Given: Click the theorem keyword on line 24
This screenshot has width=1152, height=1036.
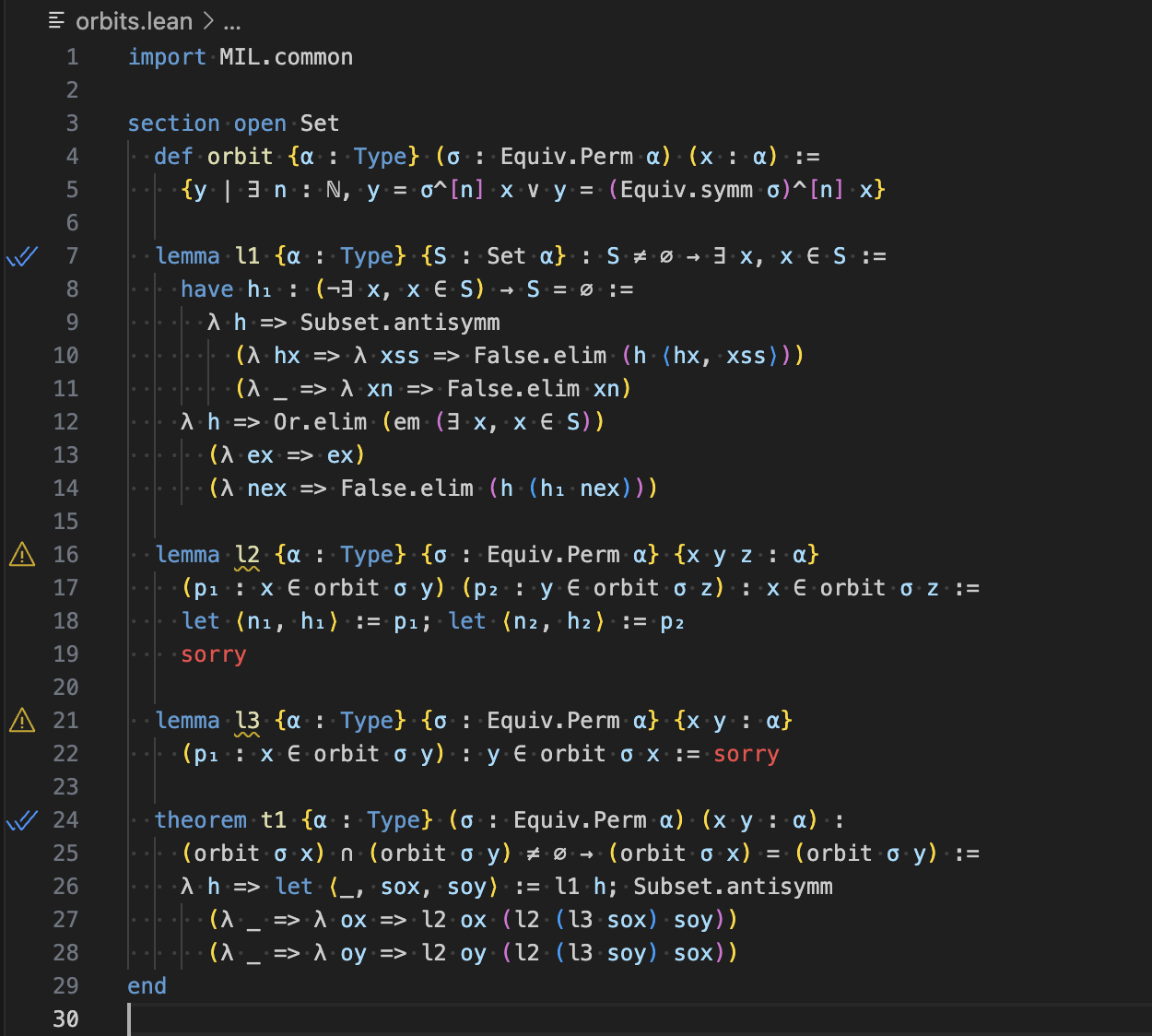Looking at the screenshot, I should tap(201, 820).
